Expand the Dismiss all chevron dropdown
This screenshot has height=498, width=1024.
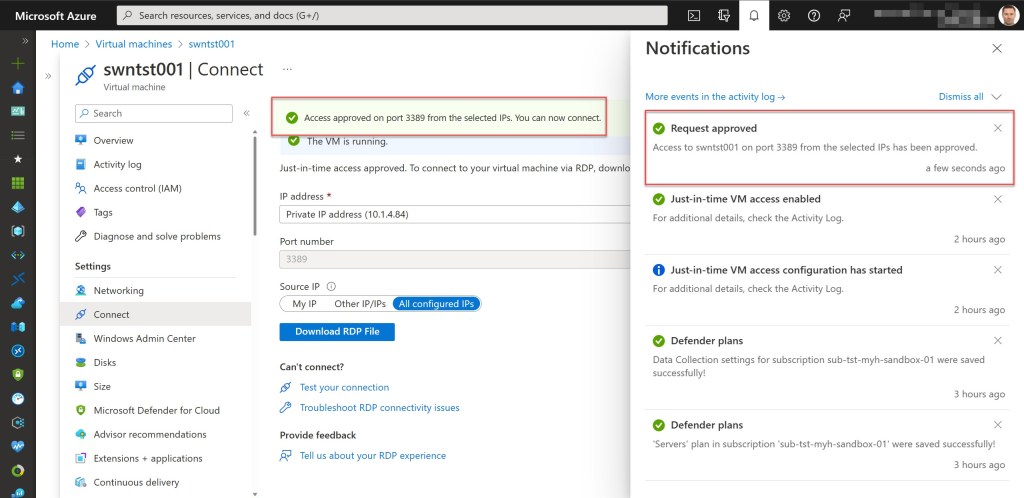[x=996, y=97]
